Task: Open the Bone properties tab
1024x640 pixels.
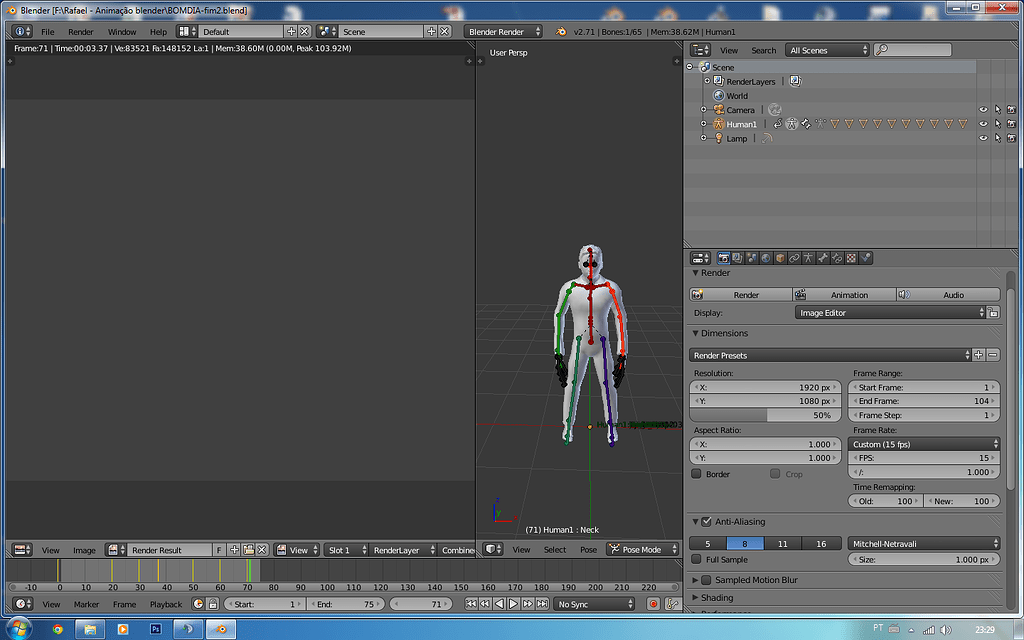Action: (x=823, y=258)
